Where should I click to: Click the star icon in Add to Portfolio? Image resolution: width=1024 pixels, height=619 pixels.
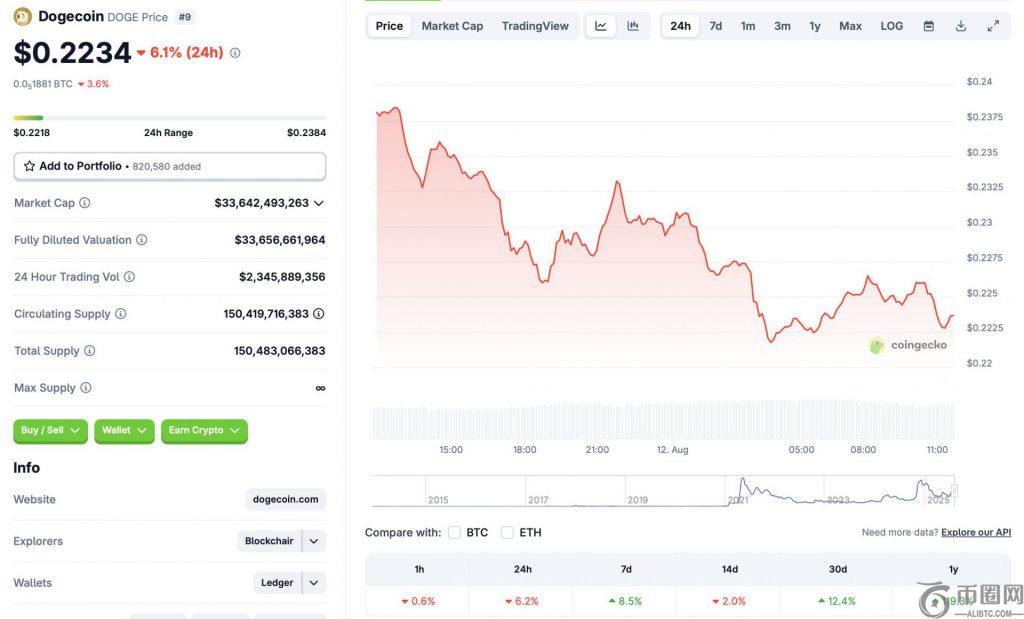point(30,166)
